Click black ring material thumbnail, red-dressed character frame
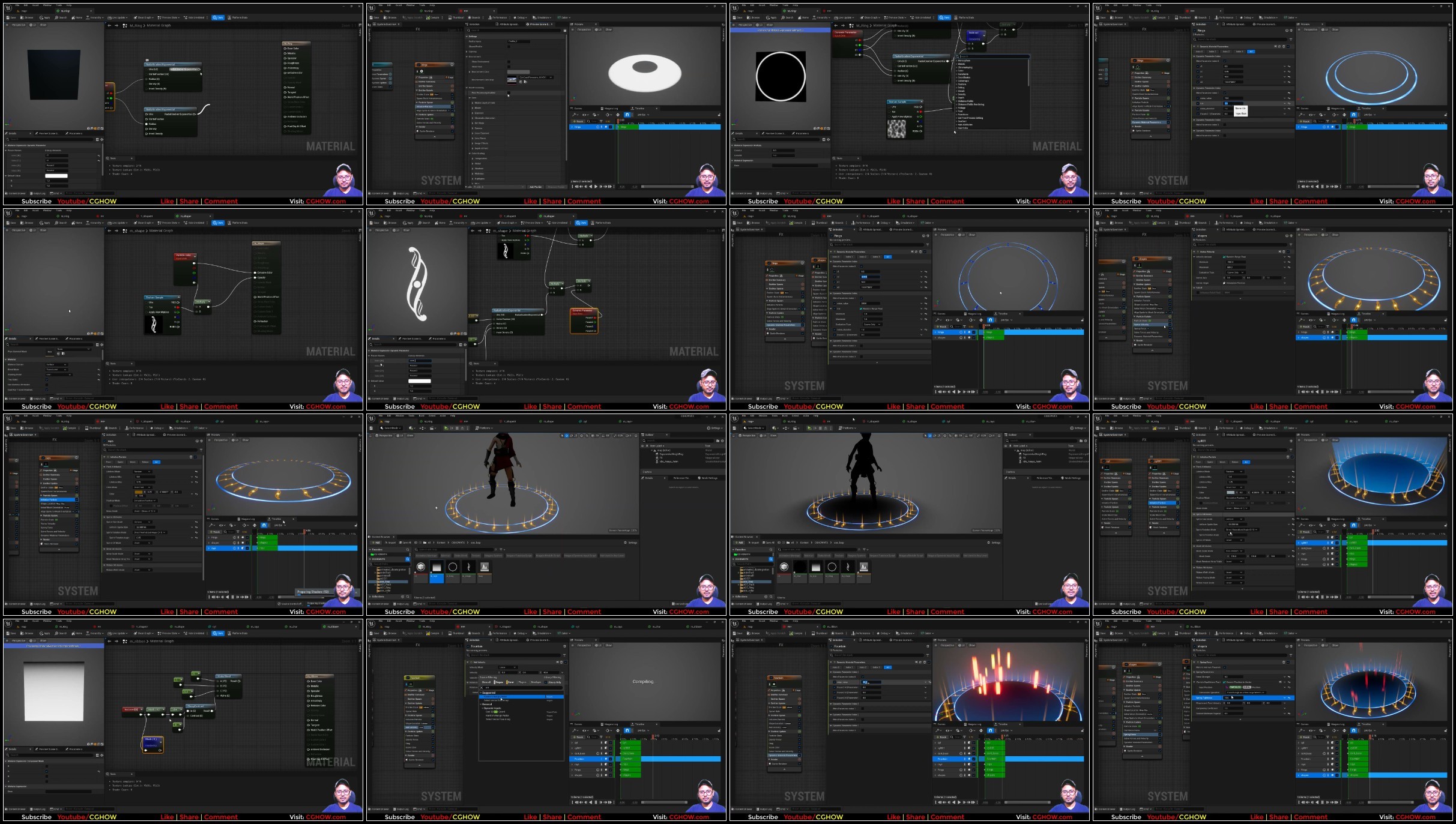This screenshot has width=1456, height=824. [453, 567]
